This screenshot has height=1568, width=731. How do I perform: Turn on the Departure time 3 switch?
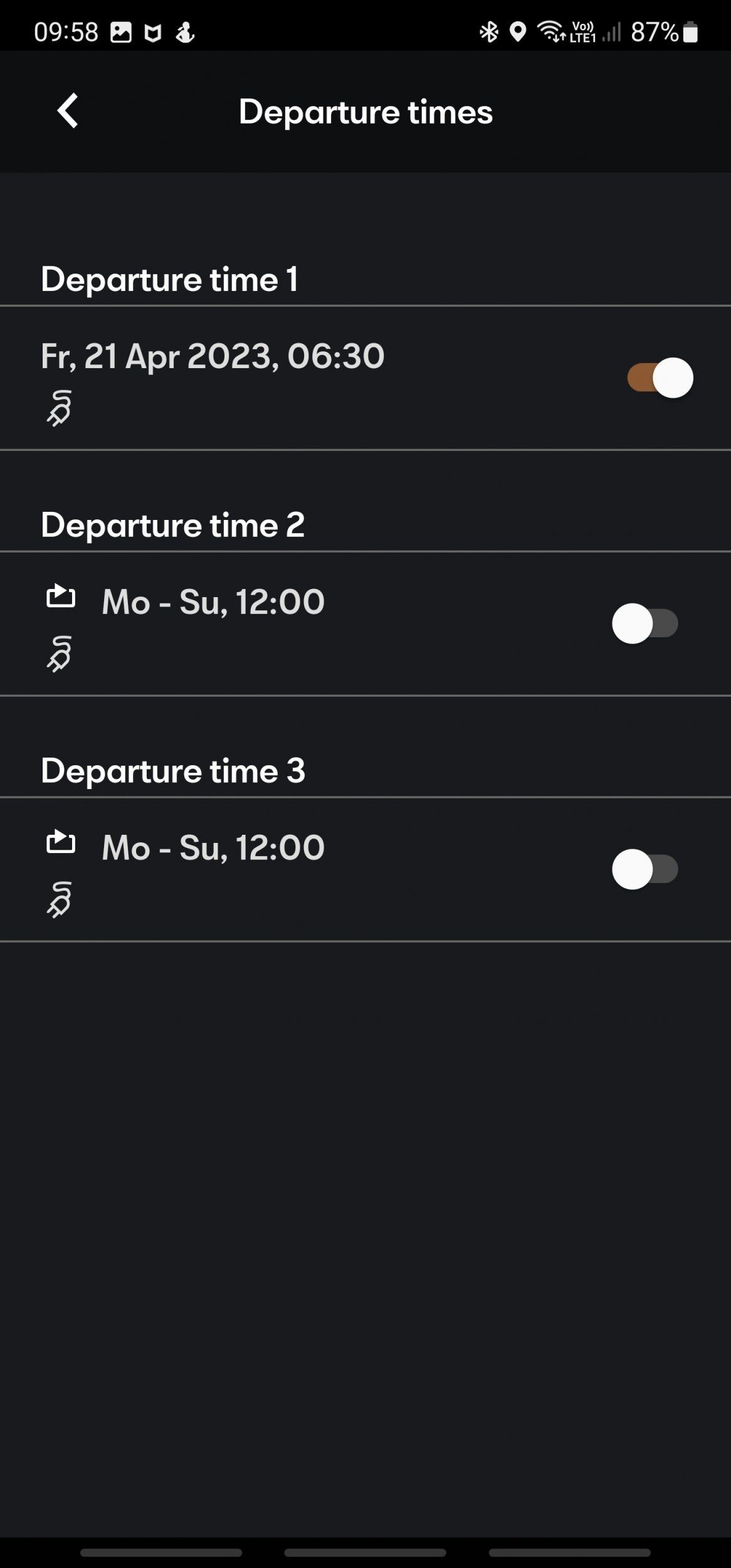645,869
